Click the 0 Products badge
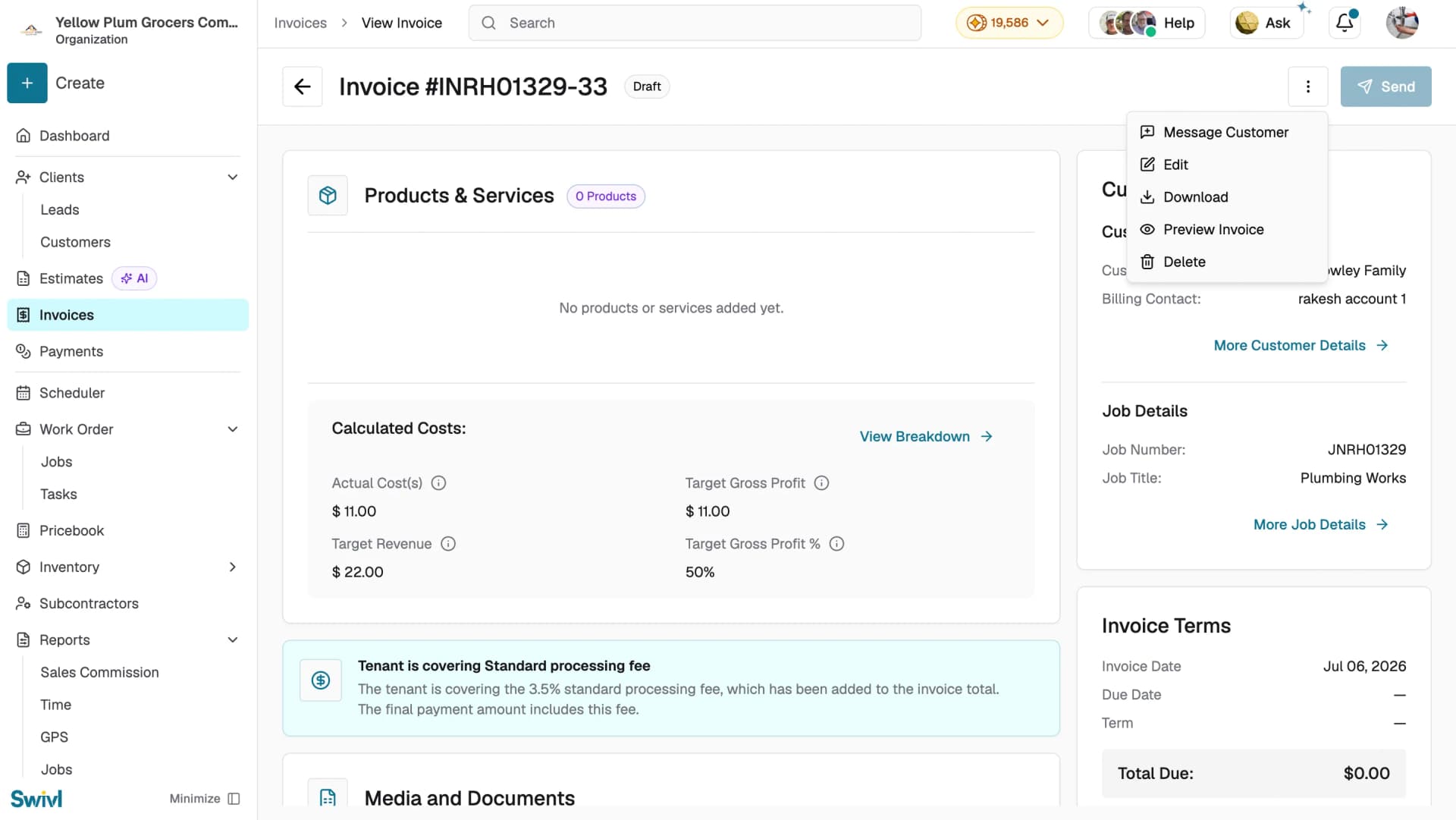 pos(606,196)
